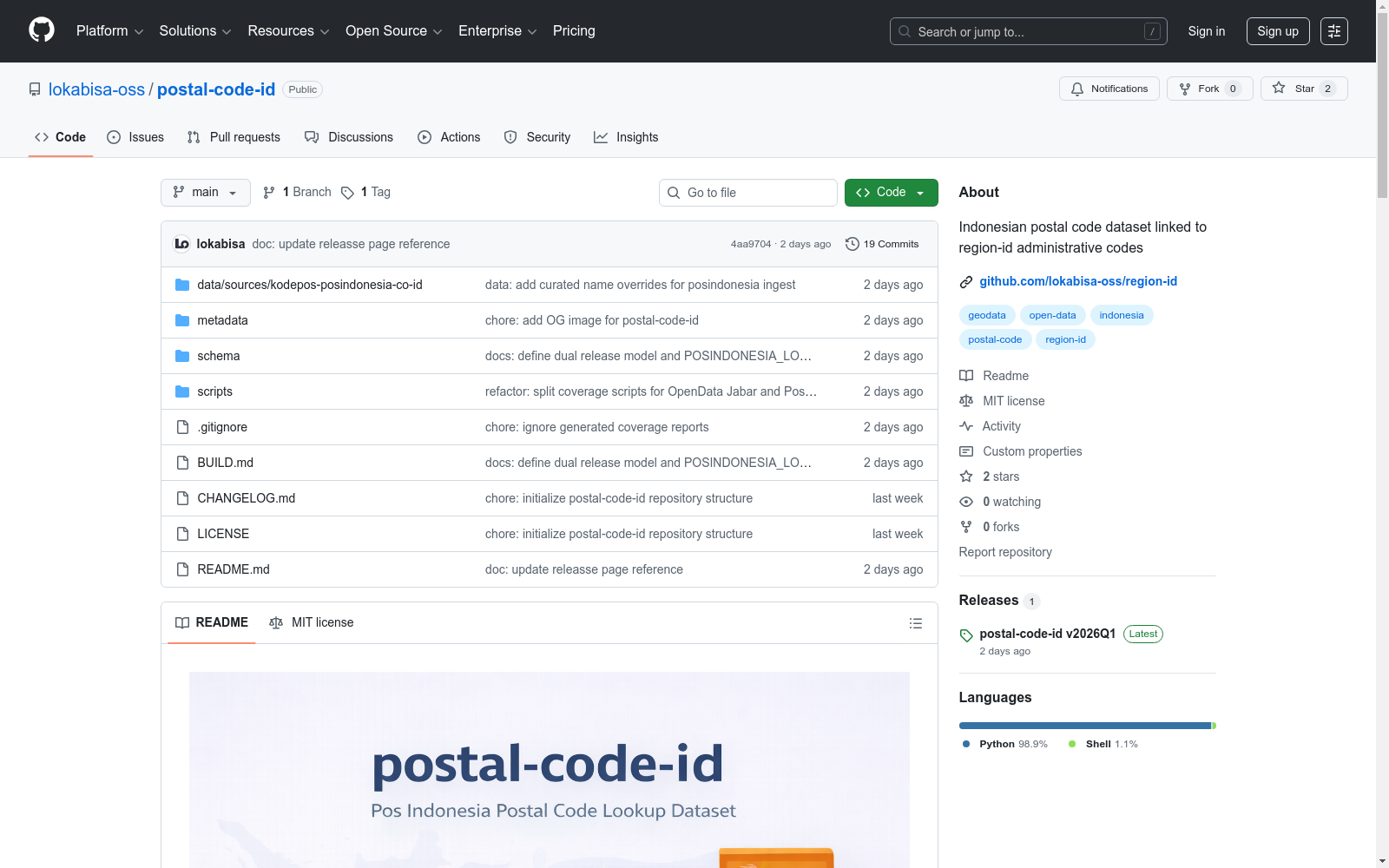1389x868 pixels.
Task: Click the geodata topic tag
Action: [987, 315]
